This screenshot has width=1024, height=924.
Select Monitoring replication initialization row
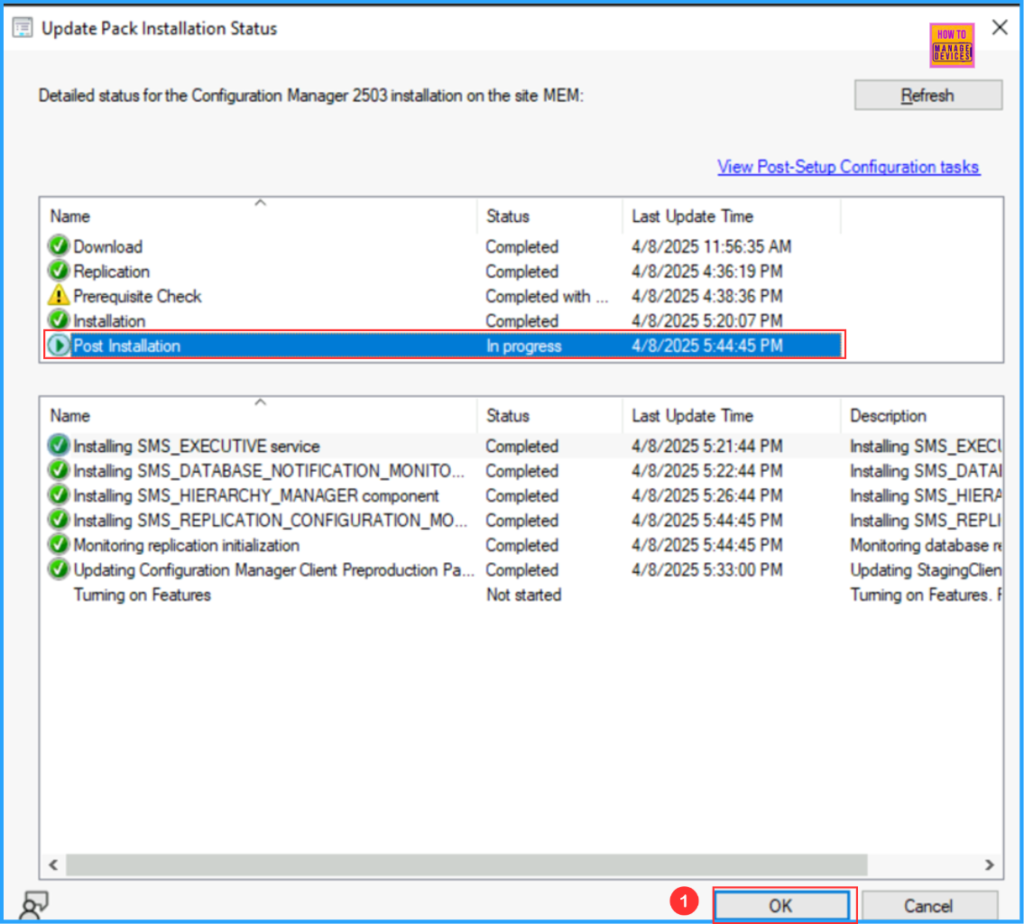point(524,545)
